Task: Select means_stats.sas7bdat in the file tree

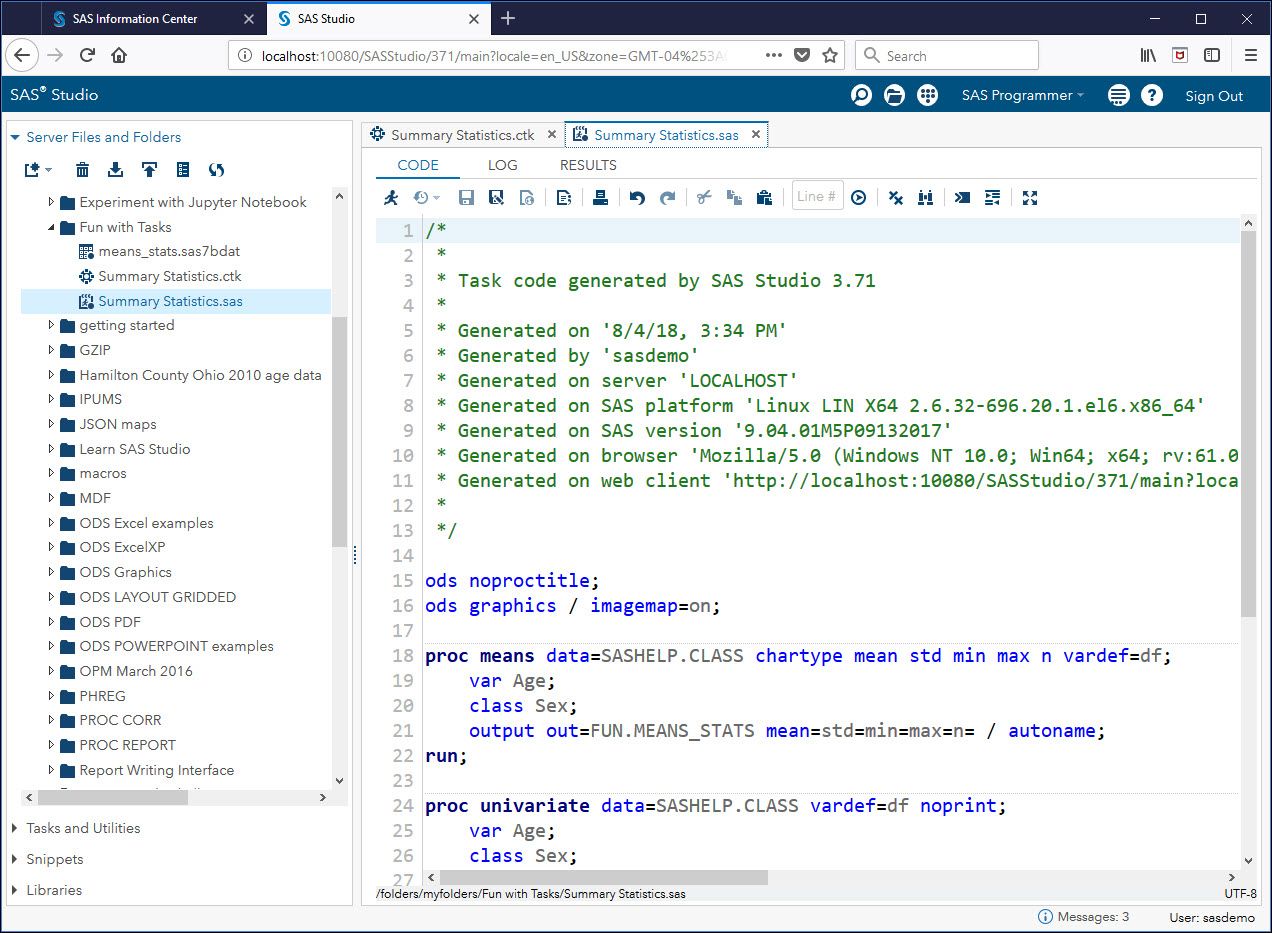Action: click(x=168, y=251)
